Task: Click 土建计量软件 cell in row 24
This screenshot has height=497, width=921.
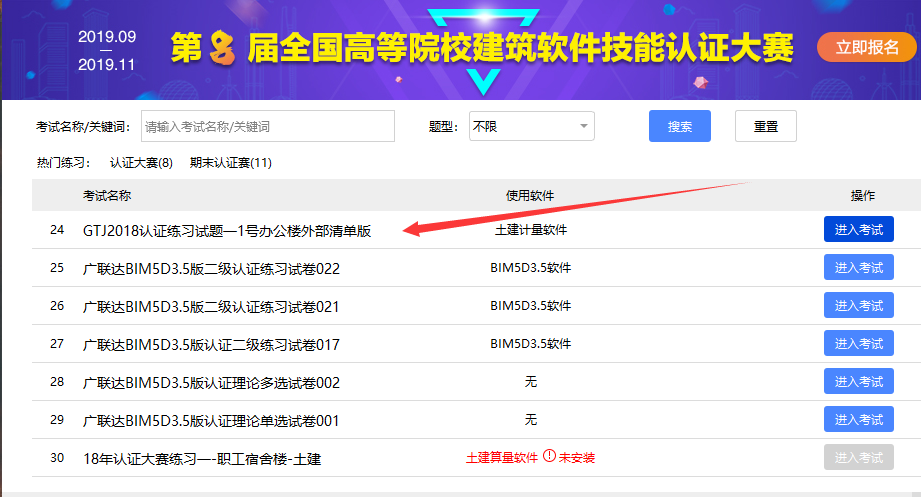Action: [x=530, y=230]
